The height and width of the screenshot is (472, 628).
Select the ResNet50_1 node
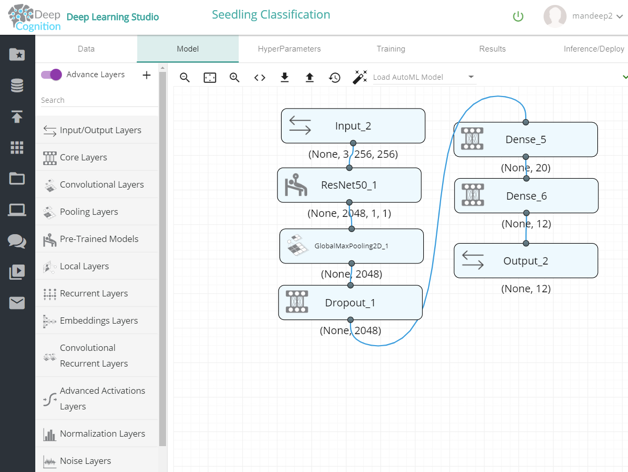(349, 185)
